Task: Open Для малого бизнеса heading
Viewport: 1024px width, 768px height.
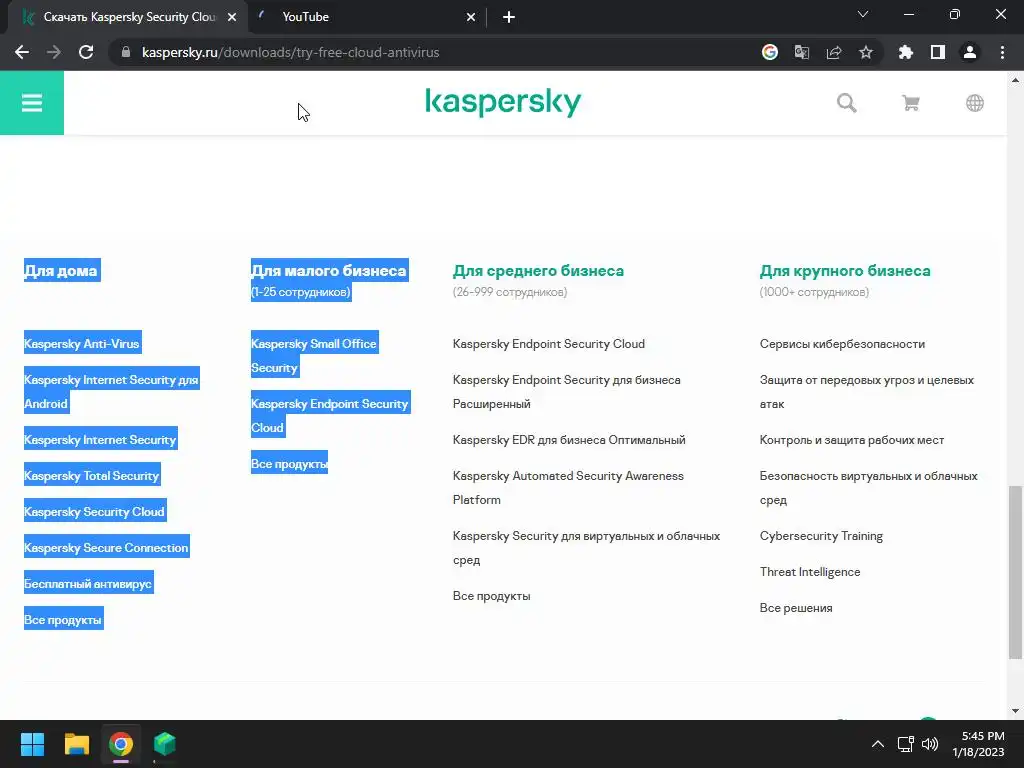Action: coord(328,270)
